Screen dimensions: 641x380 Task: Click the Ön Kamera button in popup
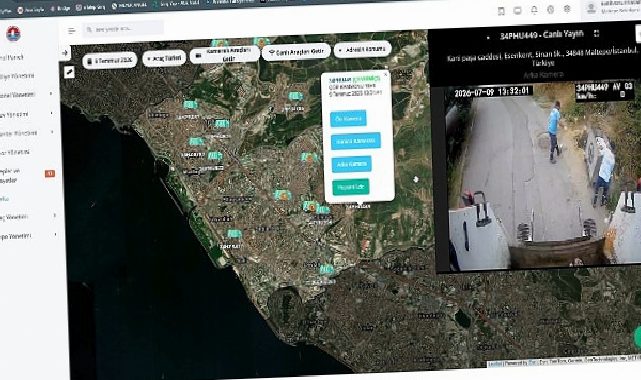[x=348, y=119]
